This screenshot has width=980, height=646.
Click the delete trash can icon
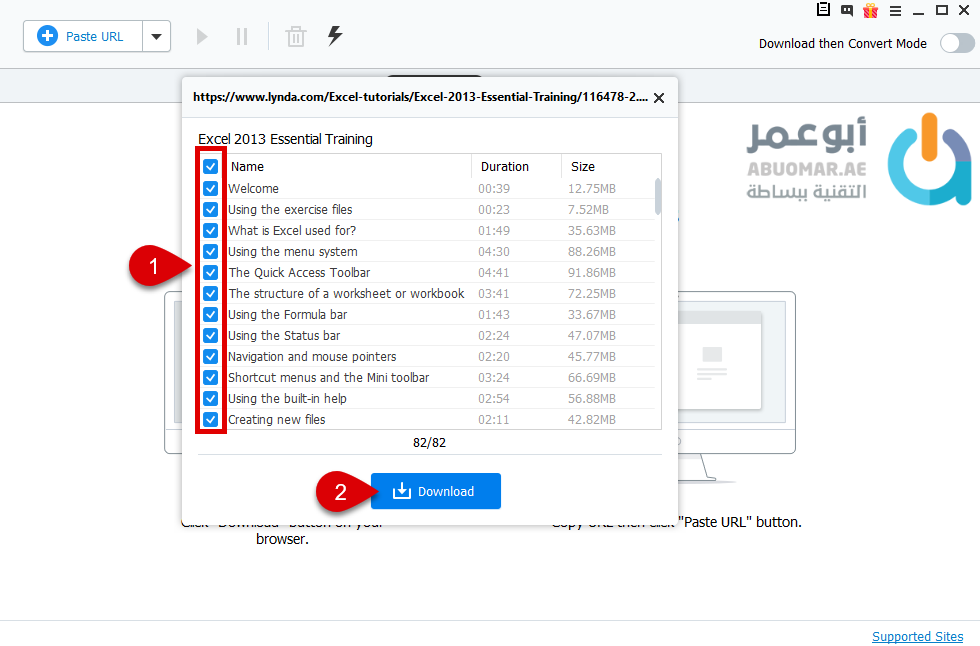coord(296,36)
